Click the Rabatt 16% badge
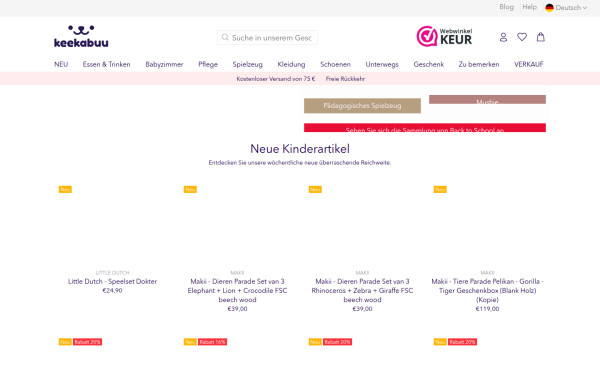Viewport: 600px width, 375px height. pyautogui.click(x=212, y=342)
